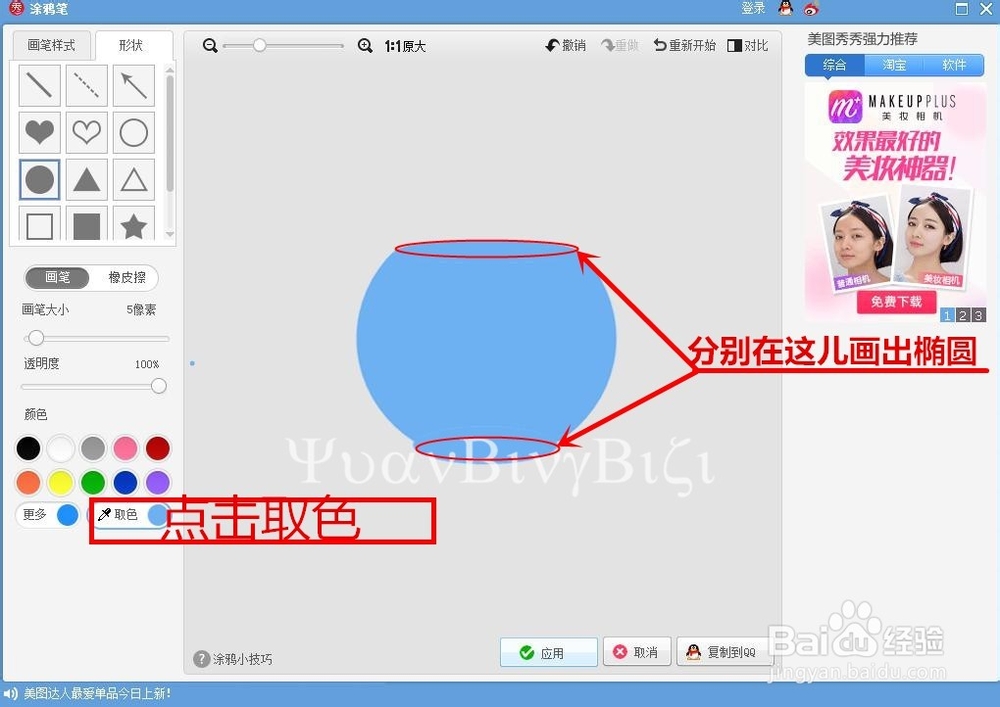
Task: Expand 更多 to show more colors
Action: tap(35, 514)
